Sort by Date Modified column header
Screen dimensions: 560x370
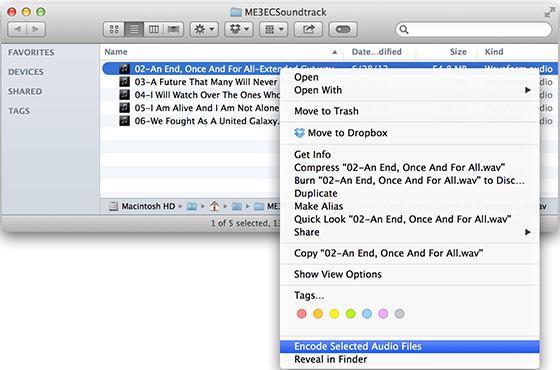point(379,52)
